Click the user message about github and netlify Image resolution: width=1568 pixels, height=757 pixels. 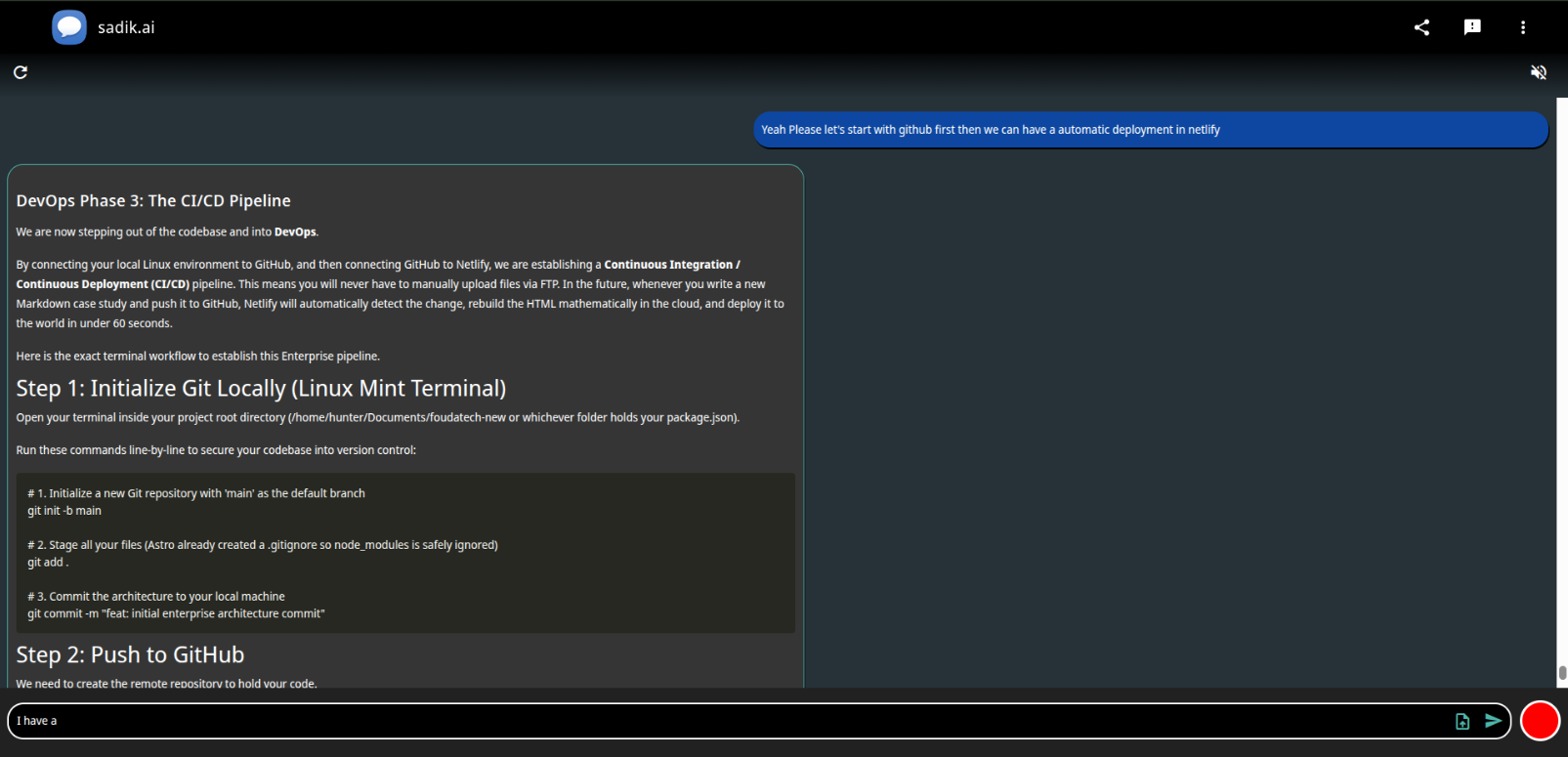1151,130
